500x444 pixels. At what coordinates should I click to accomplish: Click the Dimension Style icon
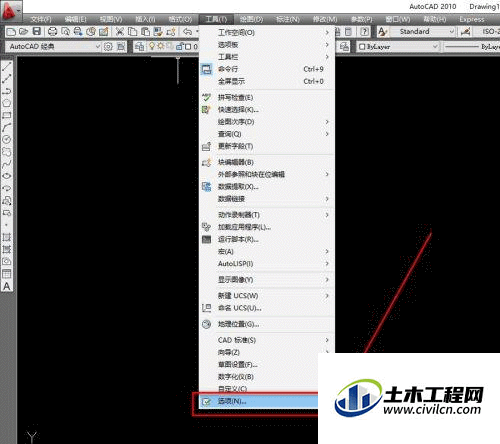click(x=466, y=32)
